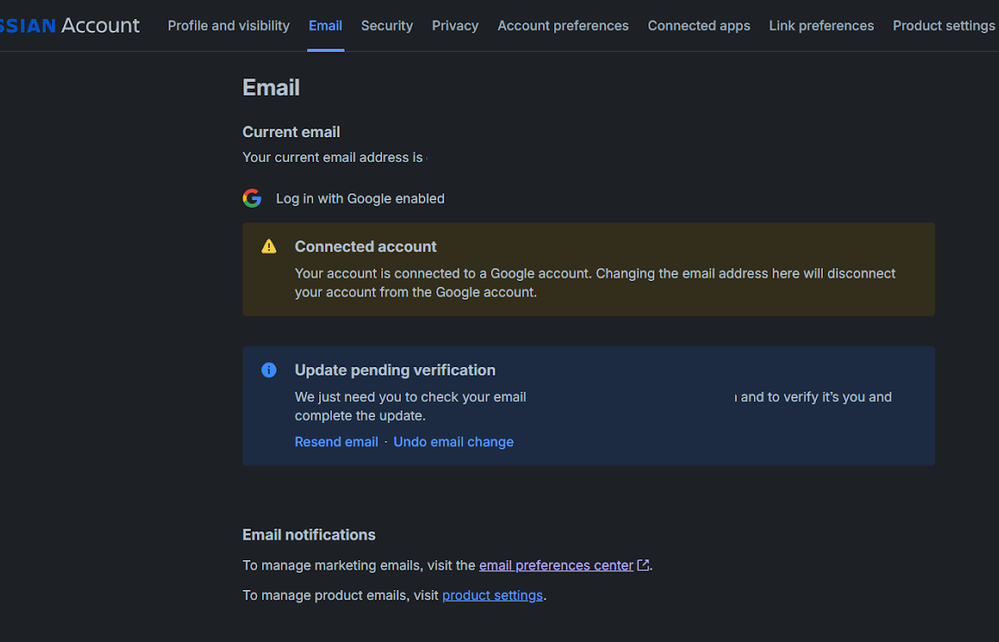
Task: Click the 'complete the update.' text
Action: click(x=360, y=415)
